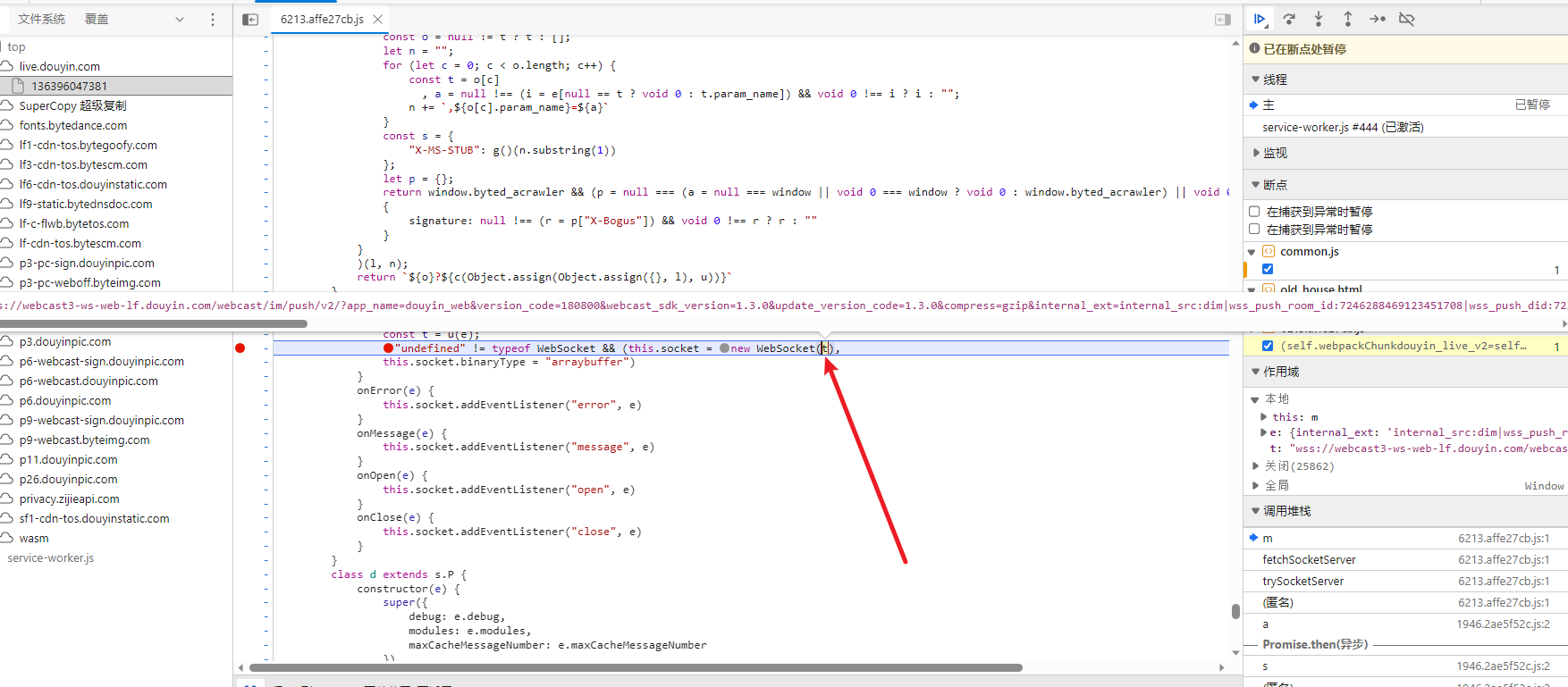This screenshot has width=1568, height=687.
Task: Open the 1946.2ae5f52c.js:2 link beside a
Action: click(1504, 624)
